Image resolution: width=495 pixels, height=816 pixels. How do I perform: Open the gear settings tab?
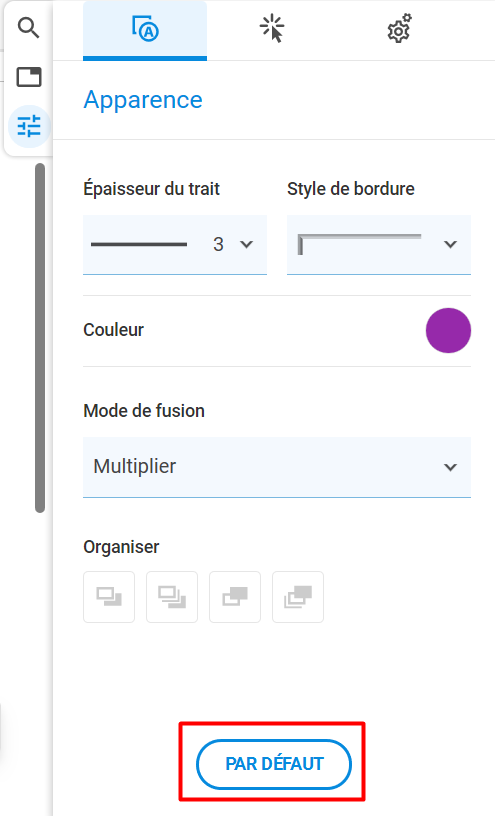[x=399, y=30]
